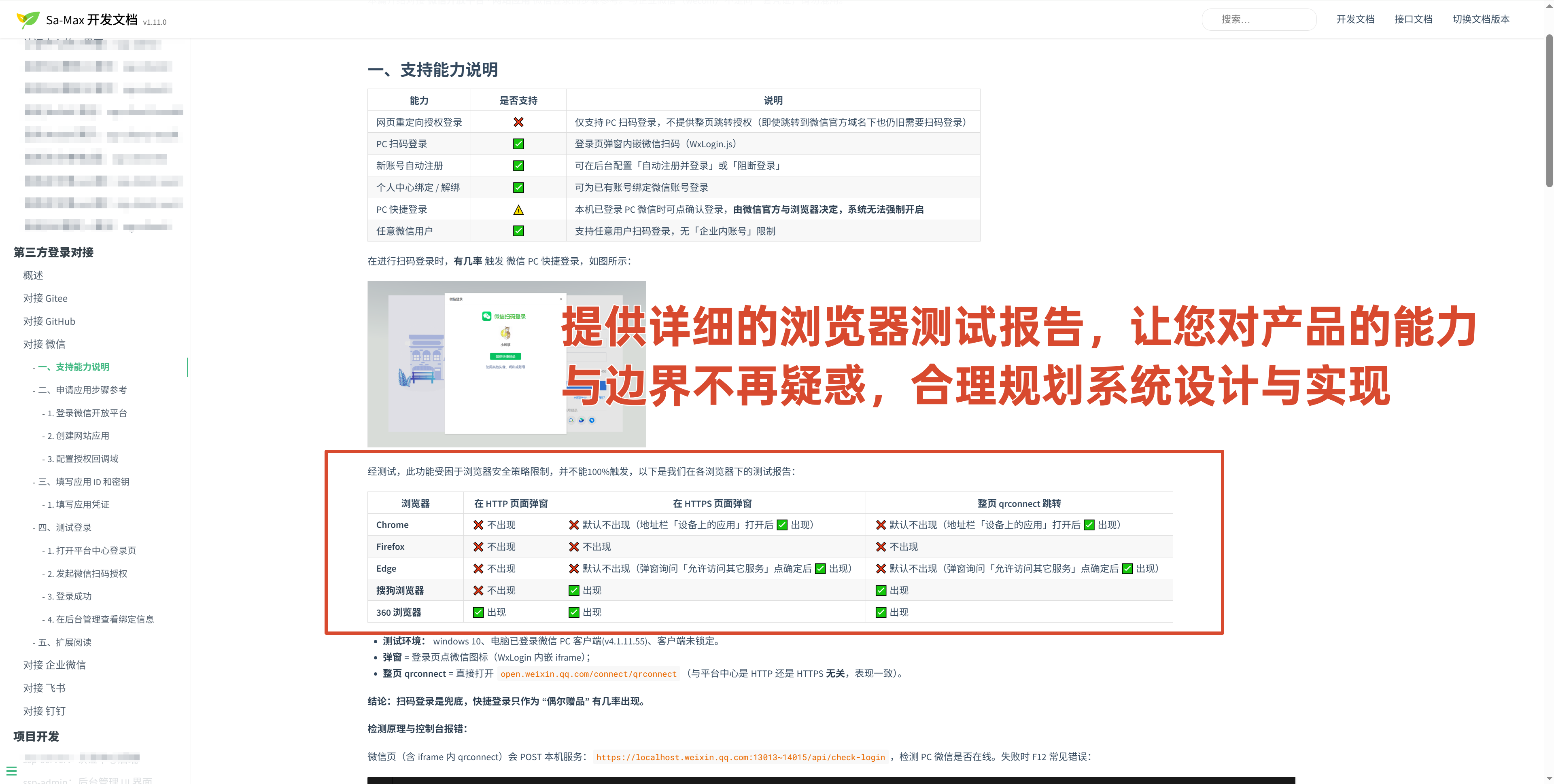Click the Chrome row browser name
Screen dimensions: 1554x784
coord(392,525)
